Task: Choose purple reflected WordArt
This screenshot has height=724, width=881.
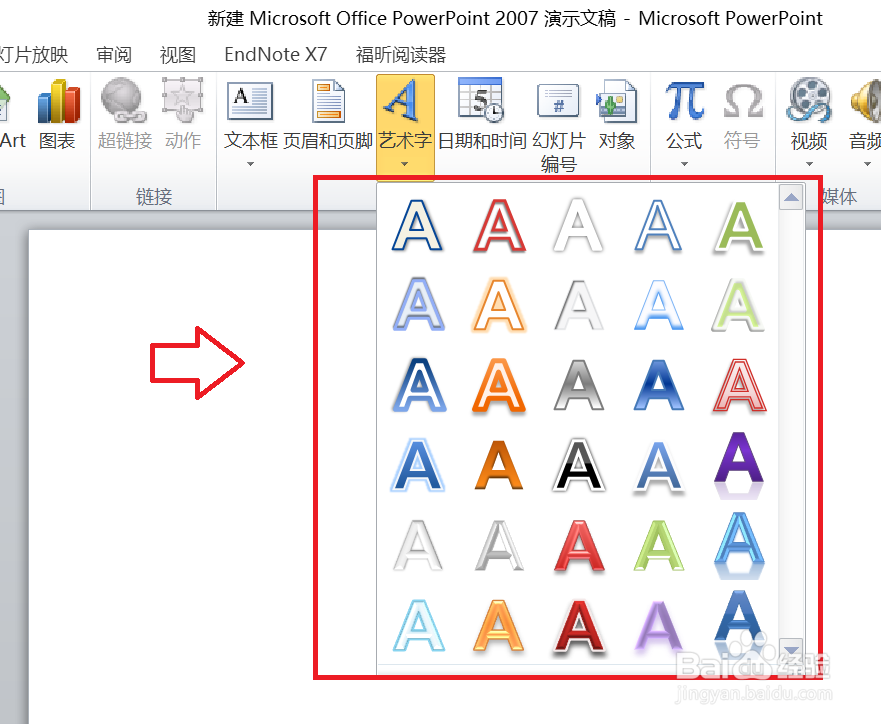Action: pos(739,464)
